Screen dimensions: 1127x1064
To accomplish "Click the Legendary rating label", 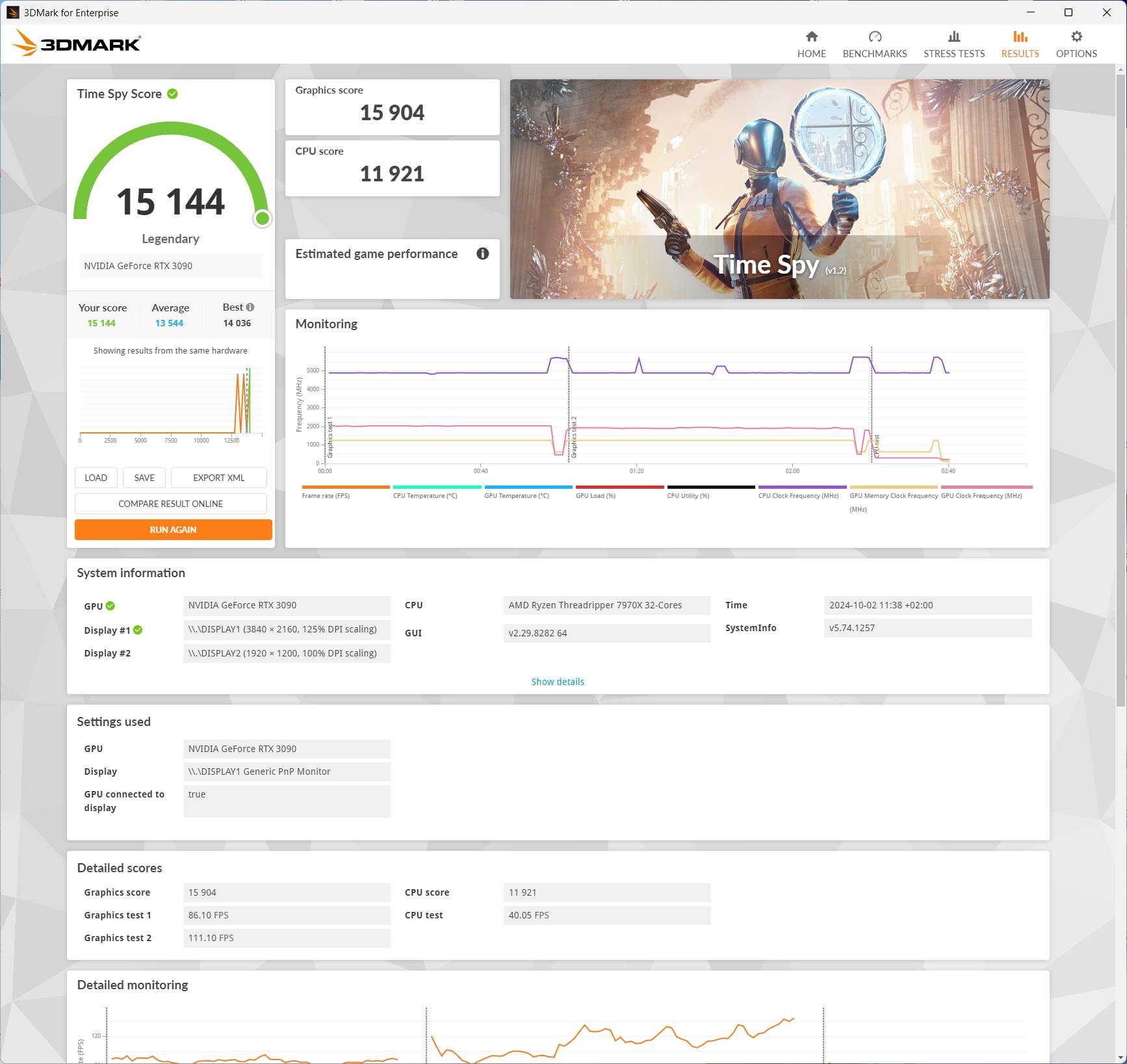I will click(170, 239).
